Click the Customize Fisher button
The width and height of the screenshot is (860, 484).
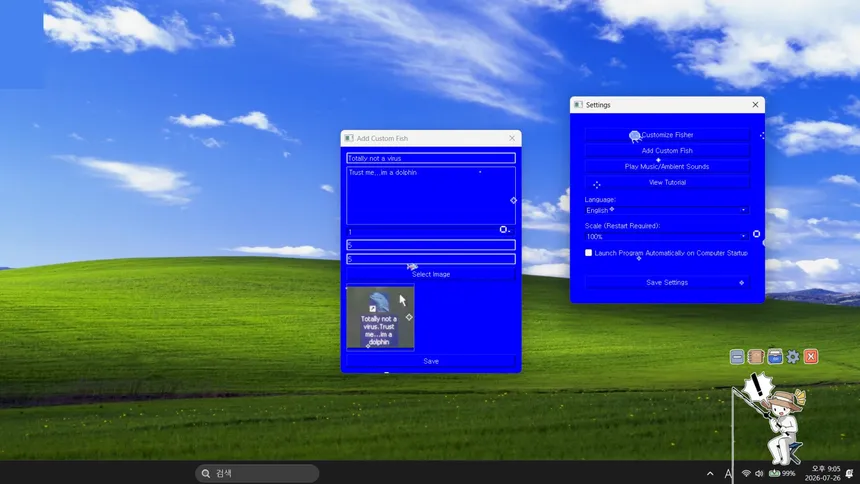tap(667, 135)
